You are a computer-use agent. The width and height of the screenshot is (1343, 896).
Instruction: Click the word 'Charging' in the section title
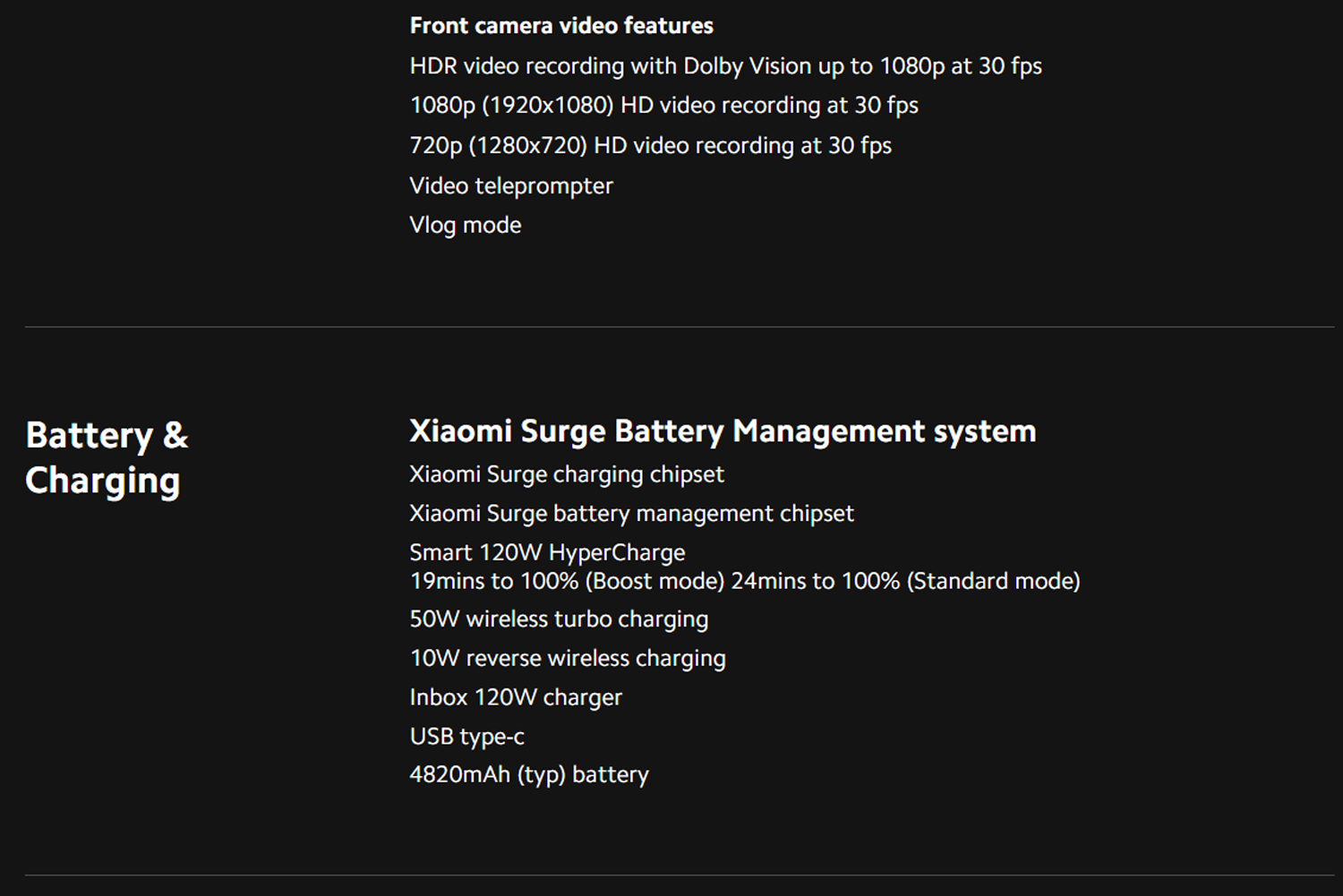103,482
